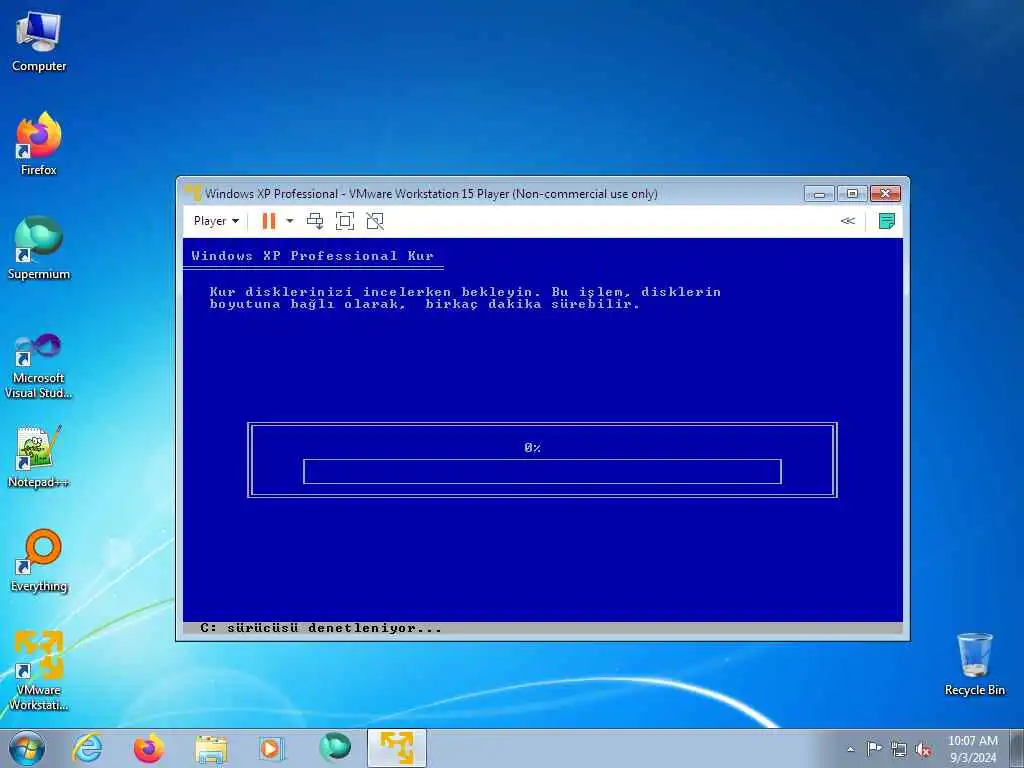Image resolution: width=1024 pixels, height=768 pixels.
Task: Select the VMware Workstation desktop shortcut
Action: tap(39, 670)
